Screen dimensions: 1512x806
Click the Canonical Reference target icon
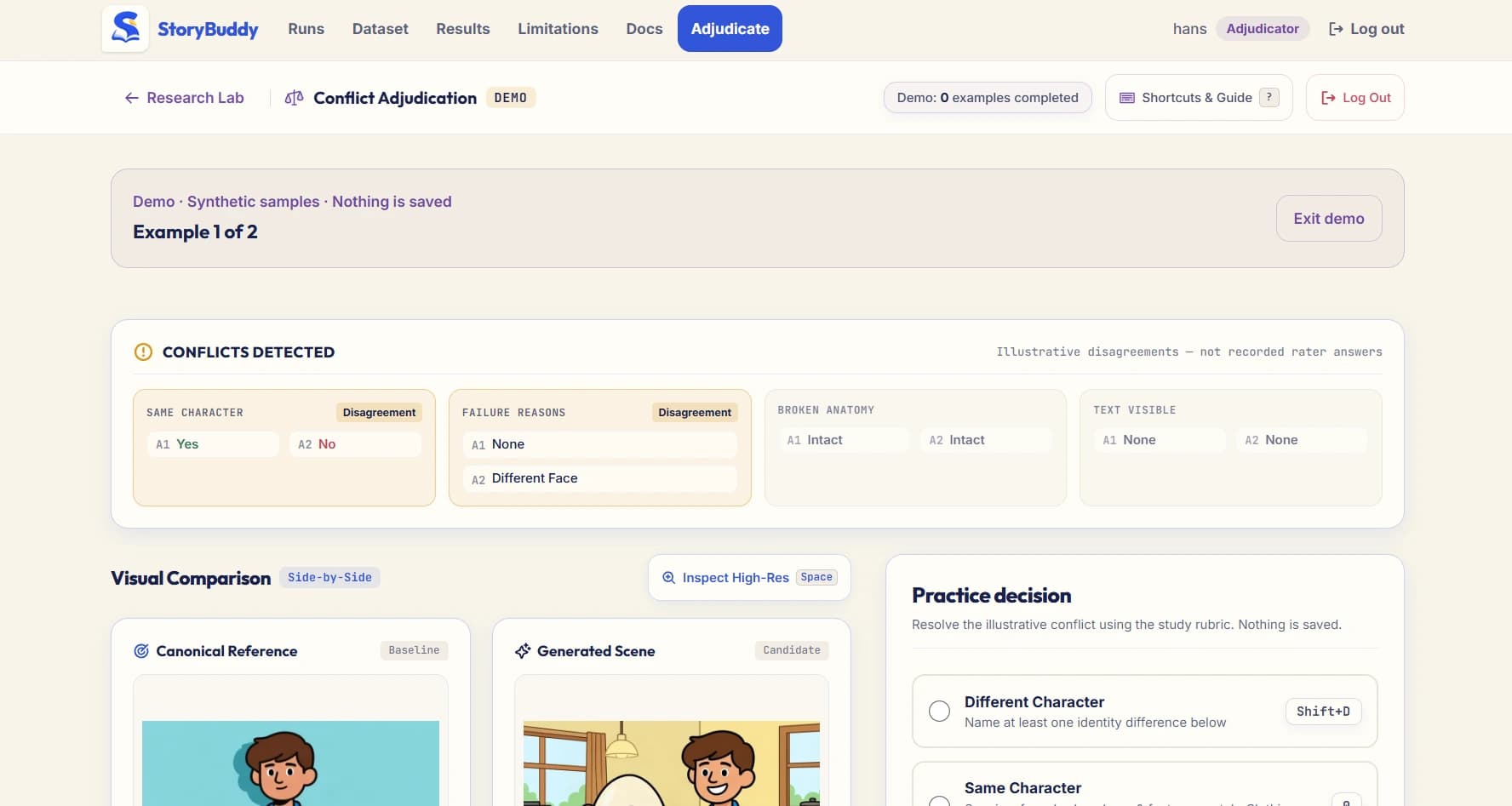(141, 651)
